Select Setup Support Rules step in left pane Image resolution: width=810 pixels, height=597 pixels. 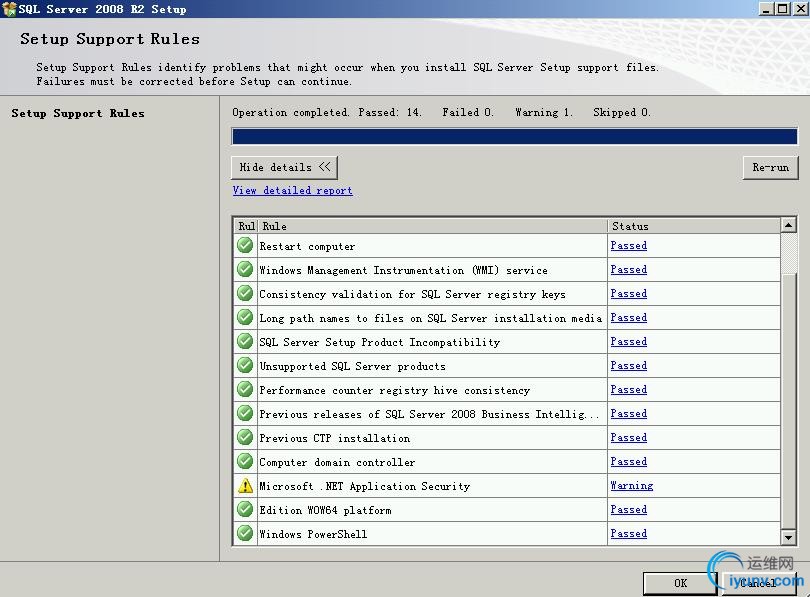[x=78, y=113]
